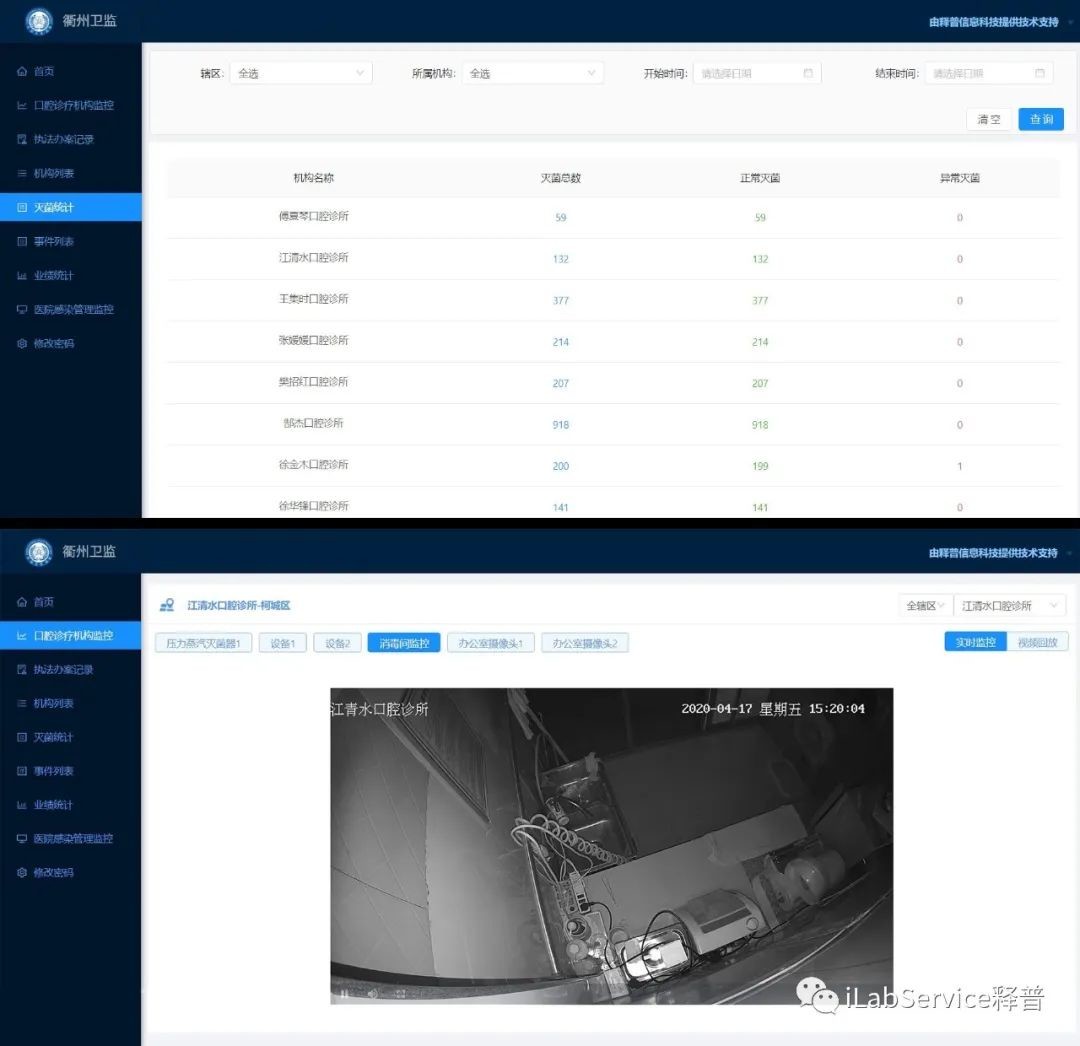Image resolution: width=1080 pixels, height=1046 pixels.
Task: Click the 结束时间 date input
Action: (988, 73)
